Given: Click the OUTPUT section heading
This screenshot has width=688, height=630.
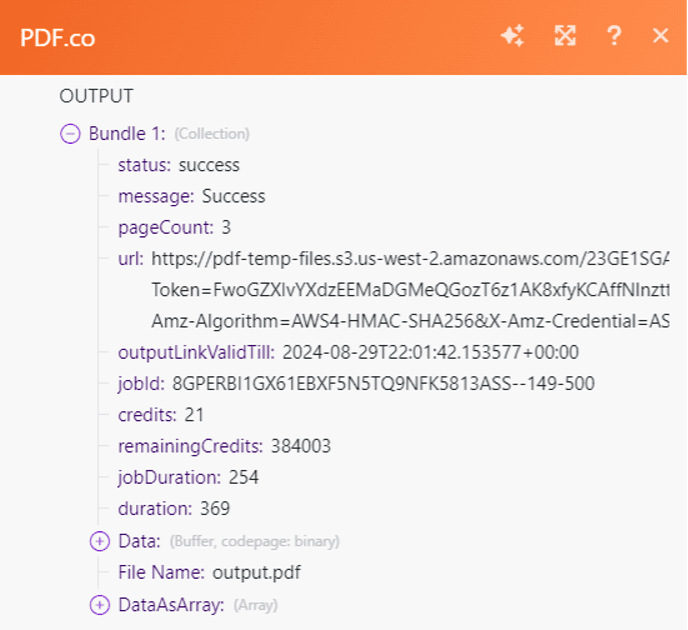Looking at the screenshot, I should pyautogui.click(x=96, y=97).
